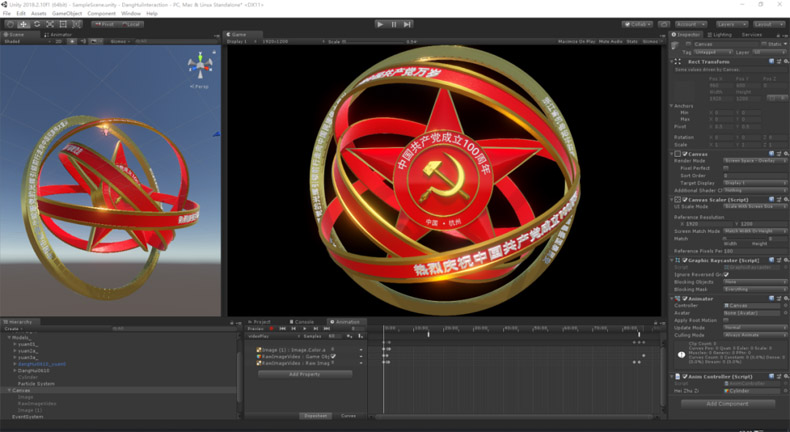Toggle the Local handle rotation button
The height and width of the screenshot is (432, 790).
click(x=131, y=24)
